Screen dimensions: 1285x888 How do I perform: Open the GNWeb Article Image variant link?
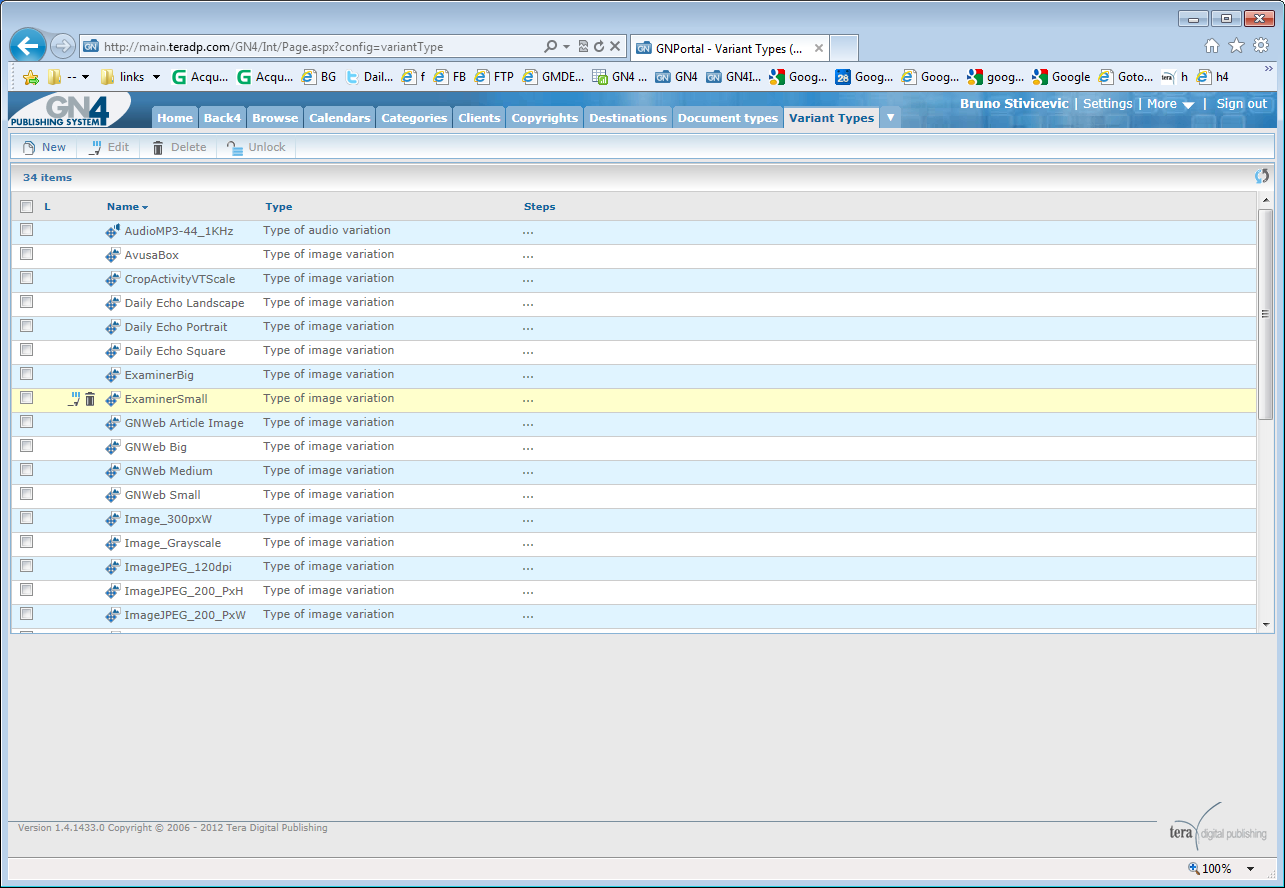click(x=184, y=423)
